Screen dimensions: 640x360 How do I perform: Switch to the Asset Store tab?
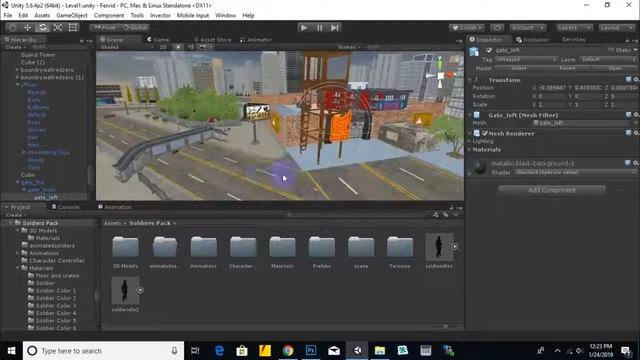click(x=213, y=40)
